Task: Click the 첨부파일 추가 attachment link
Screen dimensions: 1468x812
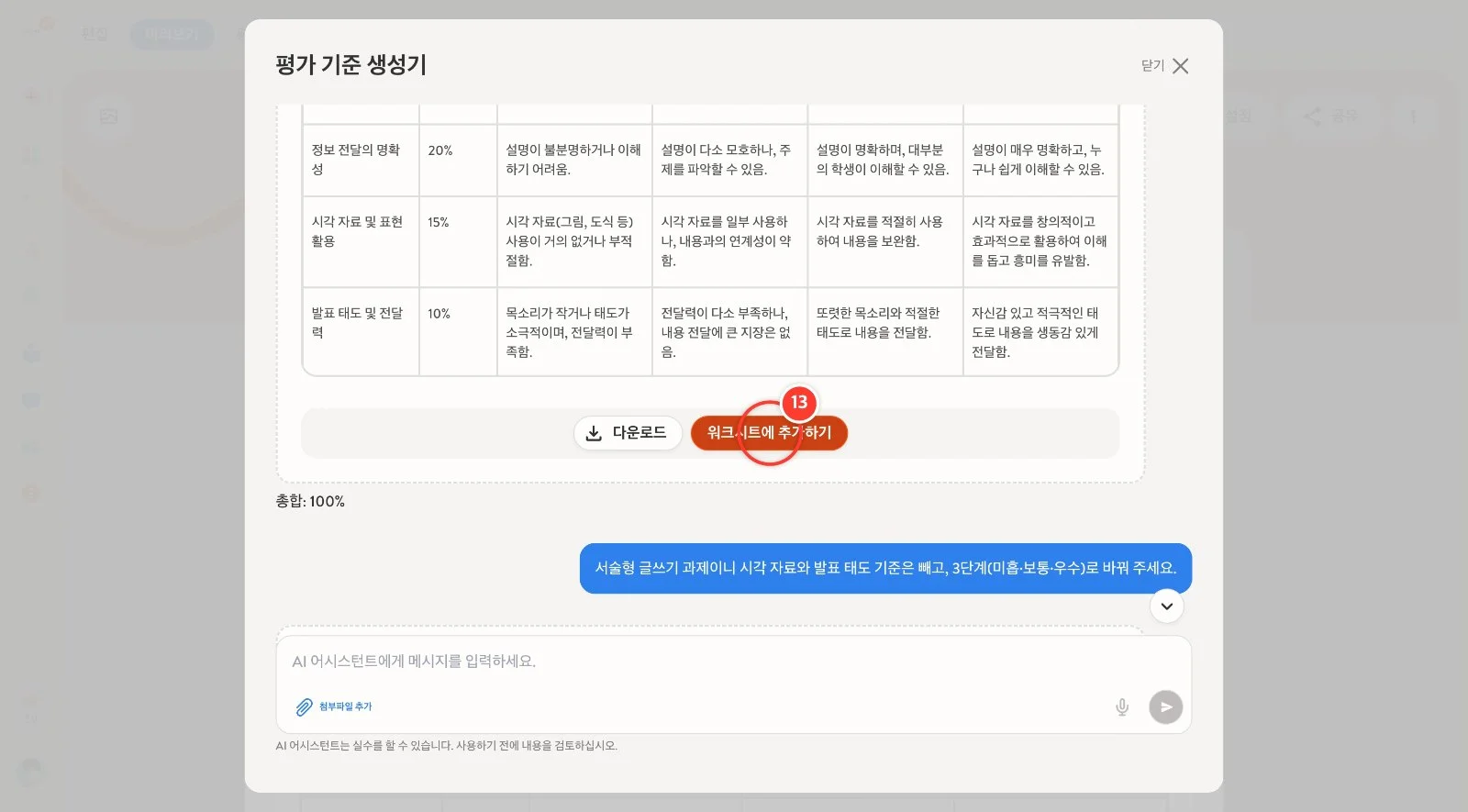Action: (x=334, y=706)
